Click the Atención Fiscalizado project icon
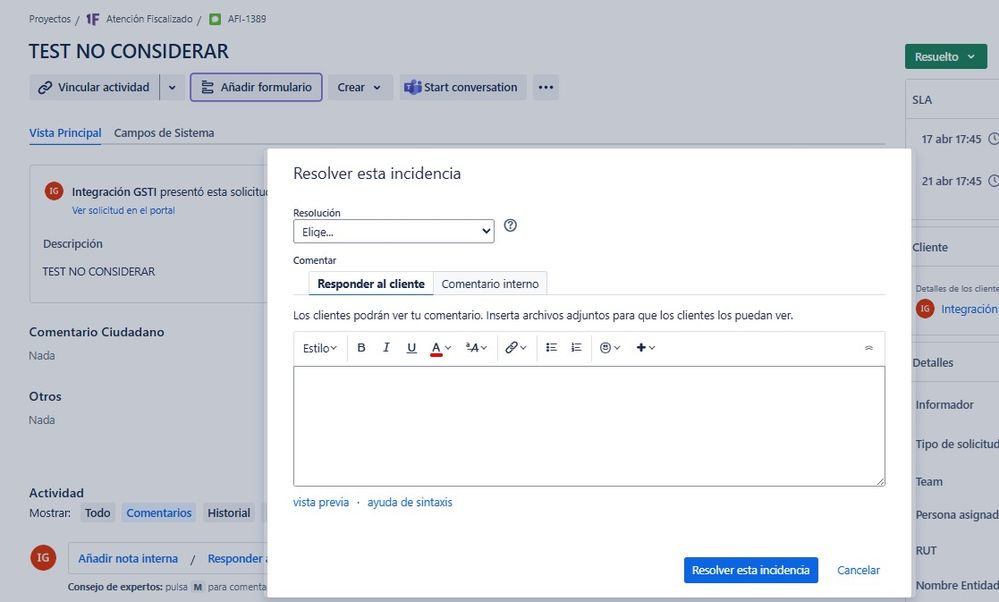 pos(92,19)
